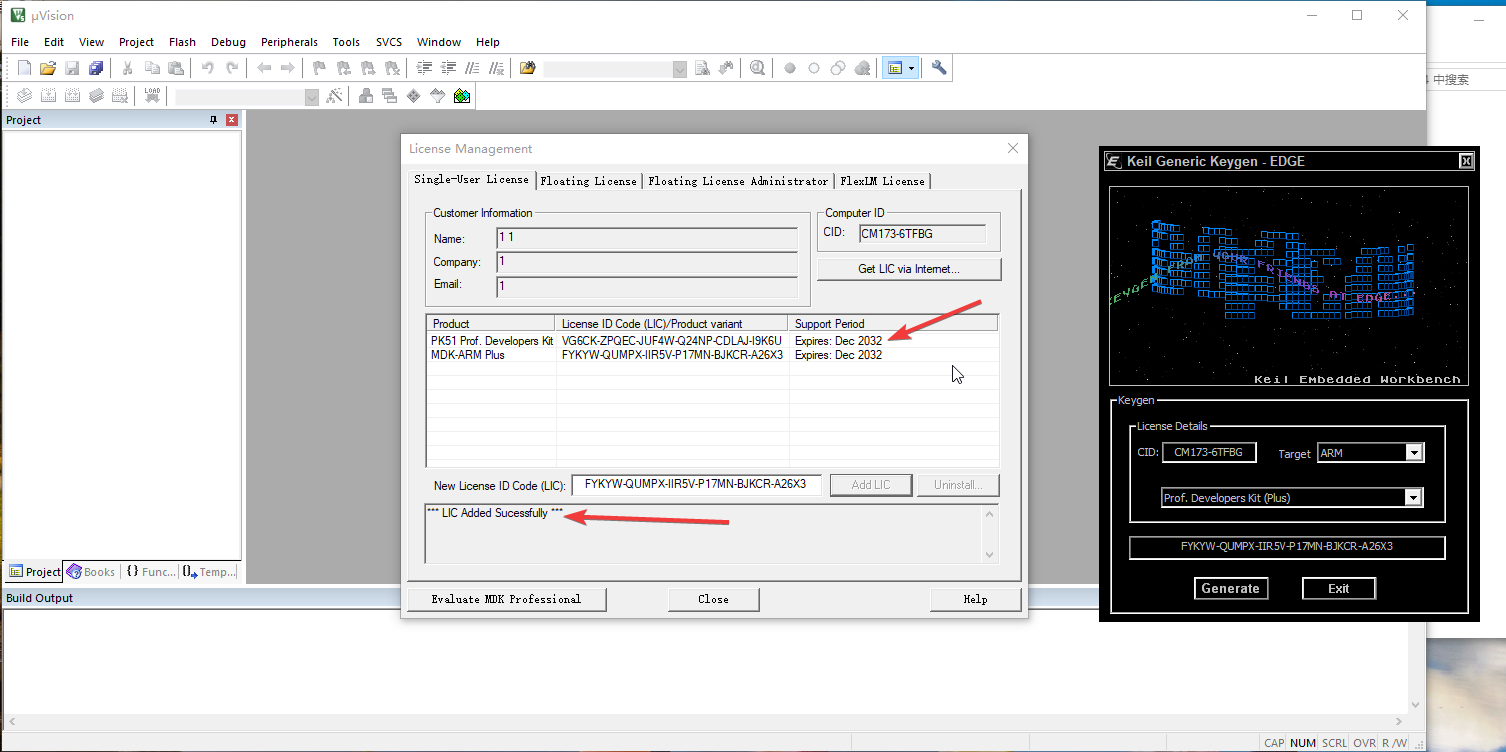The width and height of the screenshot is (1506, 752).
Task: Open the Manage Project Items icon
Action: [x=366, y=96]
